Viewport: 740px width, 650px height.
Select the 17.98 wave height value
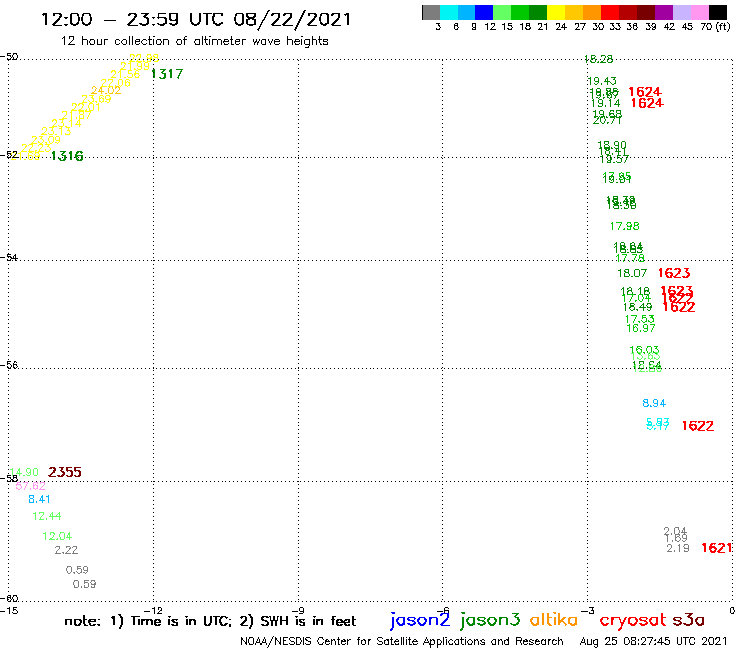tap(624, 226)
